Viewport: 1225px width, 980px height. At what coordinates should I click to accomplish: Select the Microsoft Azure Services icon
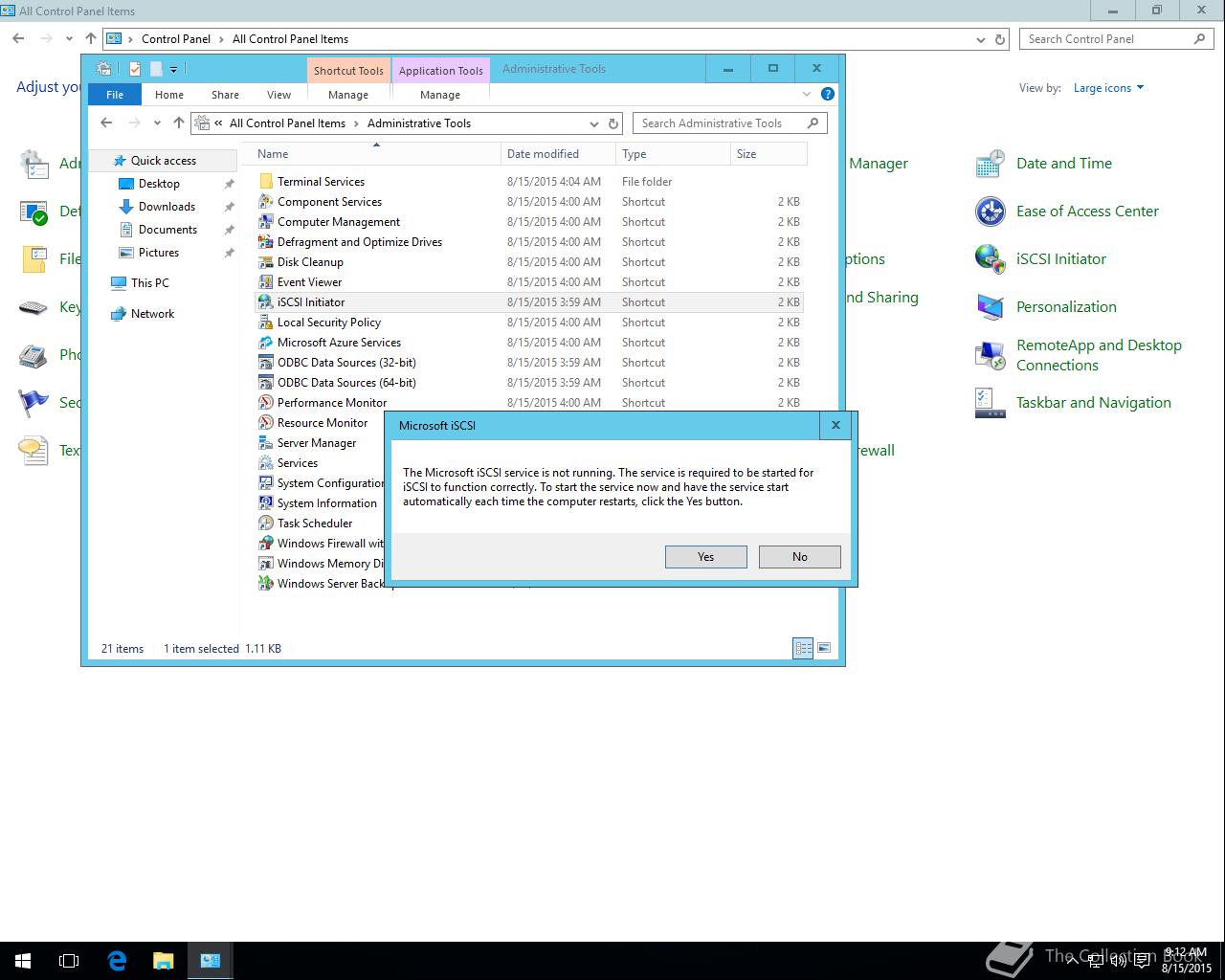click(266, 343)
